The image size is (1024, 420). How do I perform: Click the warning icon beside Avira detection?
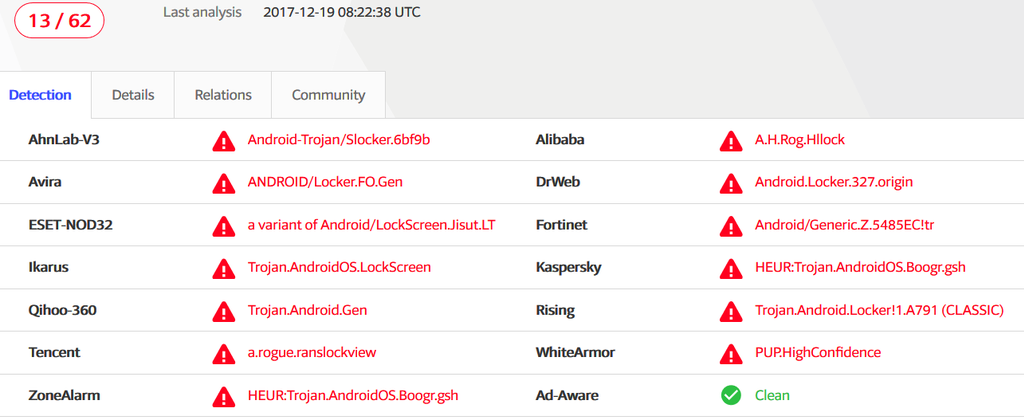tap(224, 183)
